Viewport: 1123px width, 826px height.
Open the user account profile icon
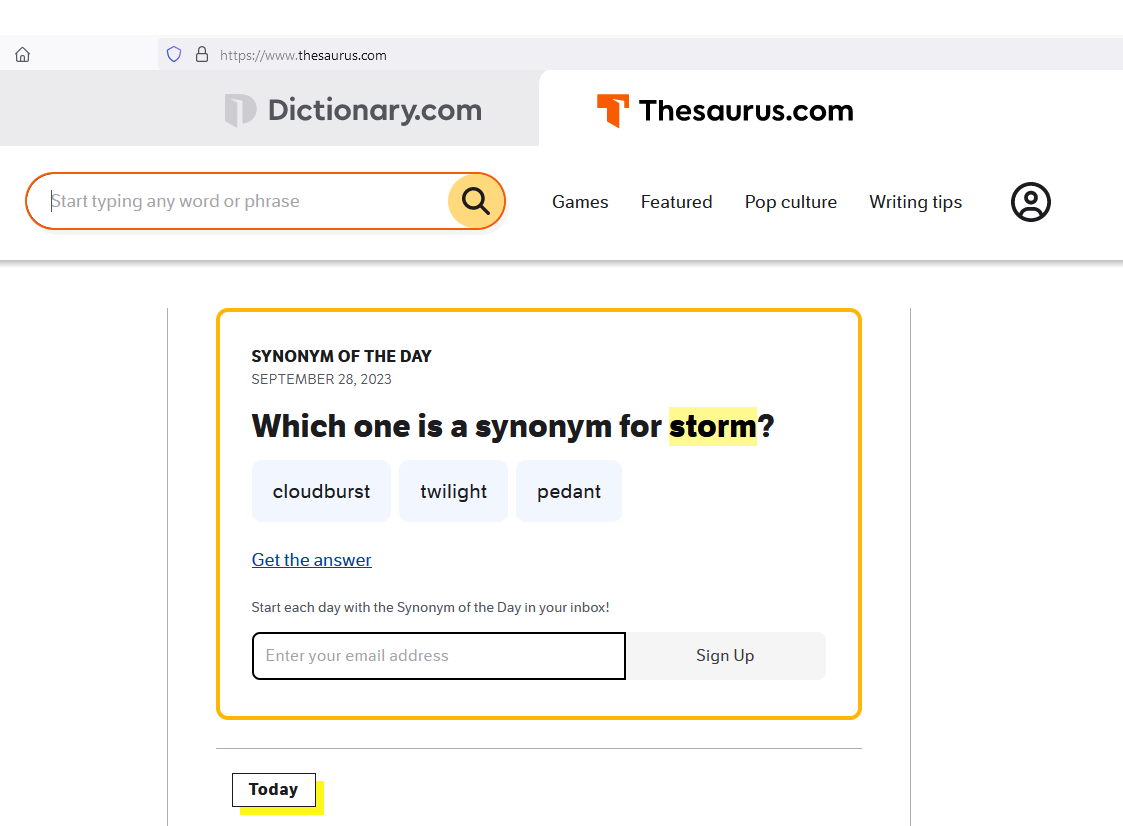[x=1030, y=202]
